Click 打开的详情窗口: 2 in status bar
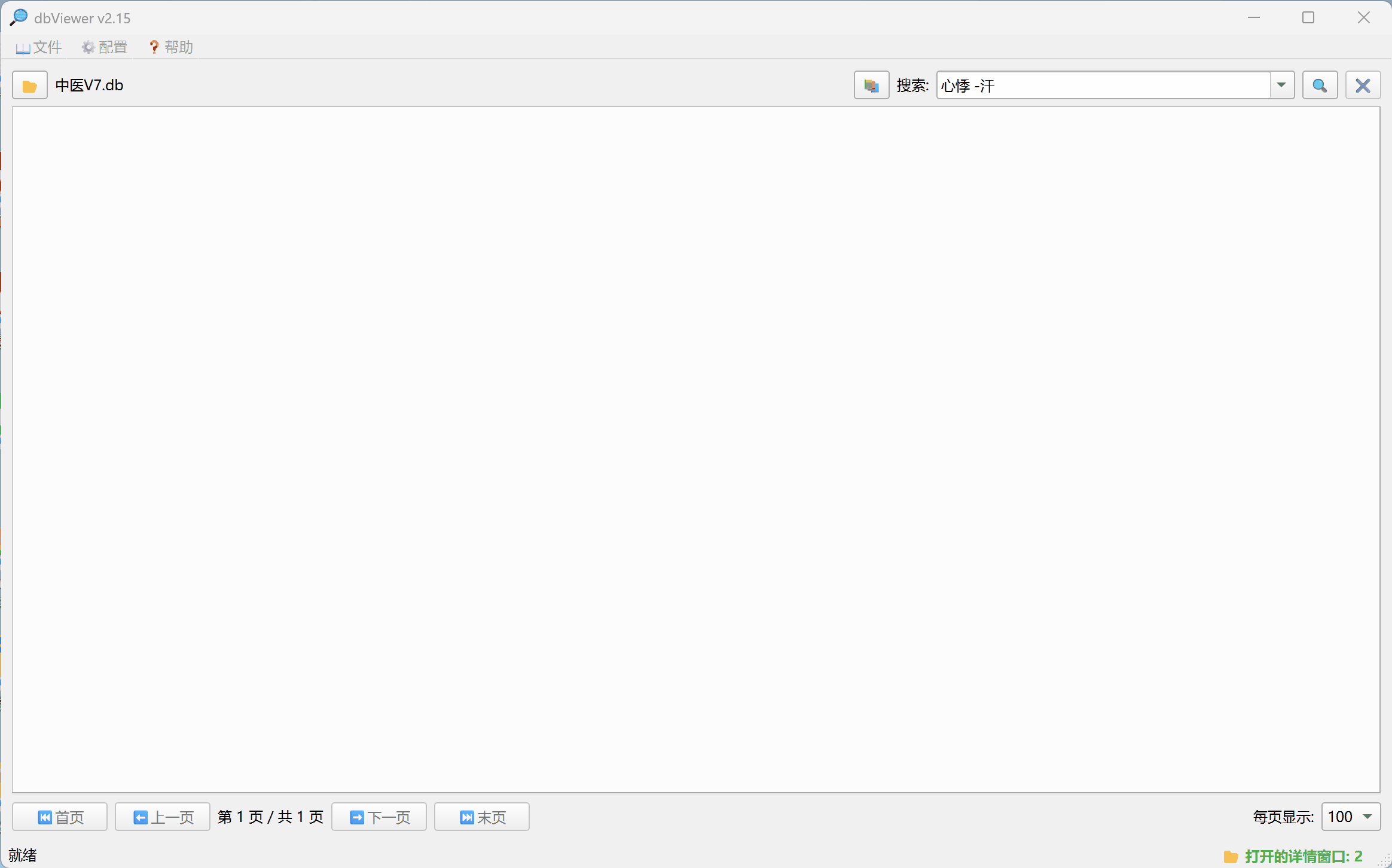The height and width of the screenshot is (868, 1392). point(1304,856)
